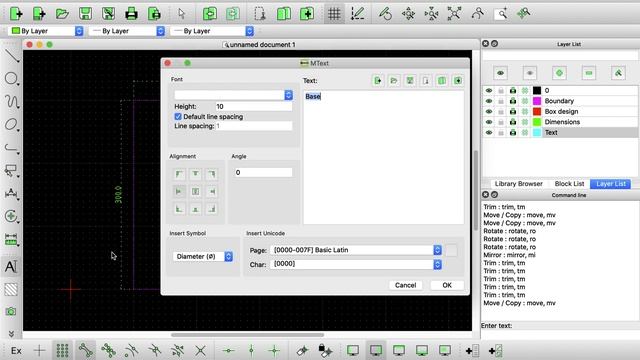Toggle print setting of Text layer
This screenshot has height=360, width=640.
(x=513, y=133)
